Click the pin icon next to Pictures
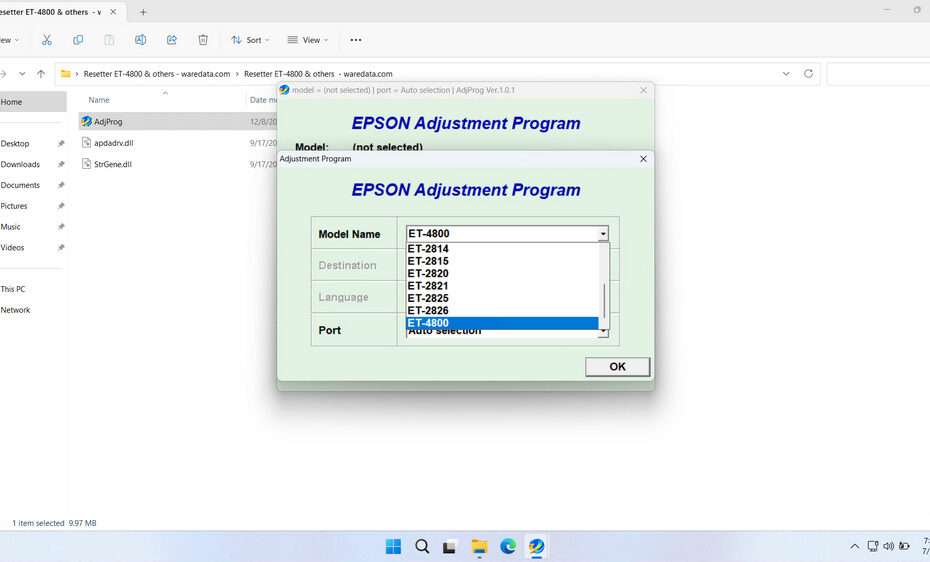 [x=60, y=206]
